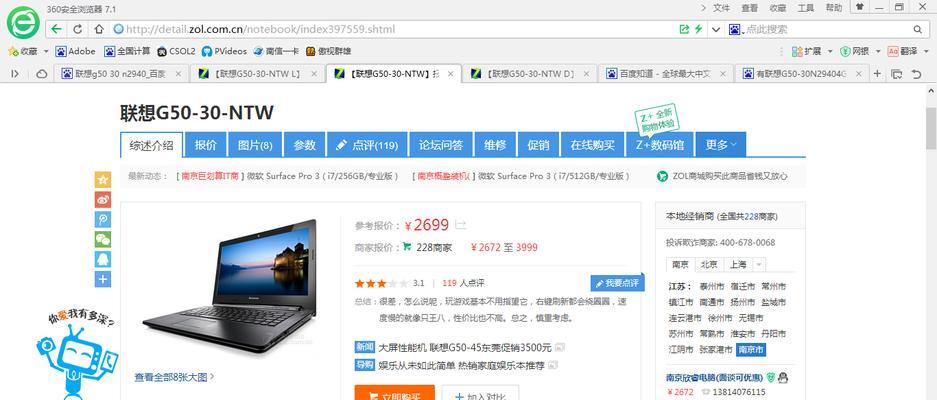The width and height of the screenshot is (937, 400).
Task: Click the 360 browser green logo
Action: [23, 22]
